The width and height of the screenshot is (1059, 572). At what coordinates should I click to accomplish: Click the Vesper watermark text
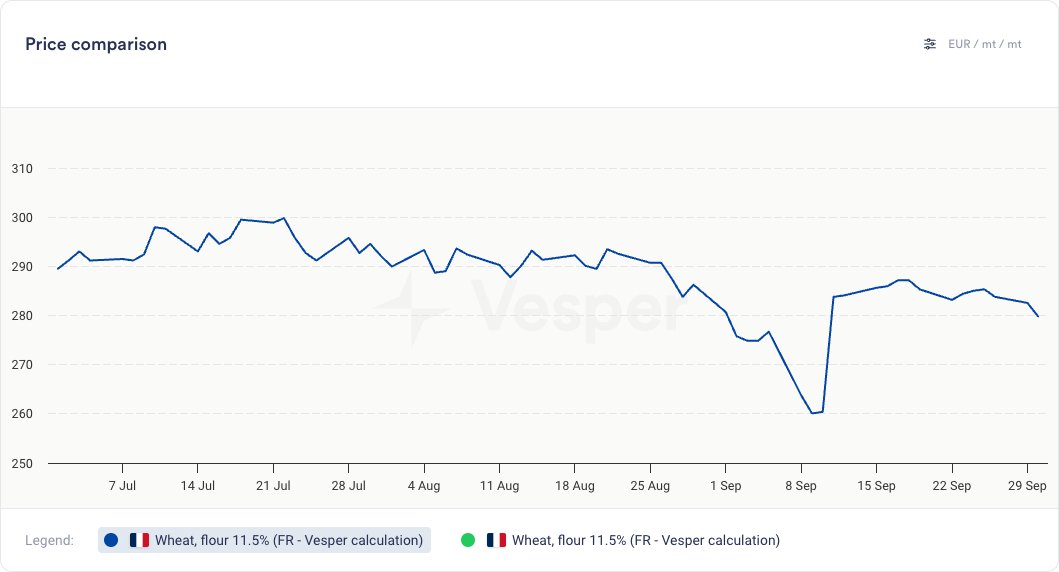pos(578,307)
